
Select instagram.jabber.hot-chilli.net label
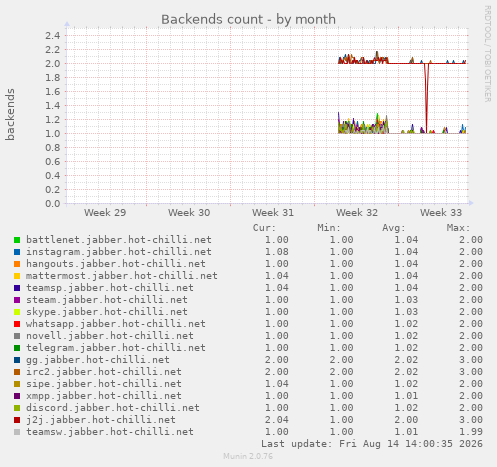click(x=119, y=252)
